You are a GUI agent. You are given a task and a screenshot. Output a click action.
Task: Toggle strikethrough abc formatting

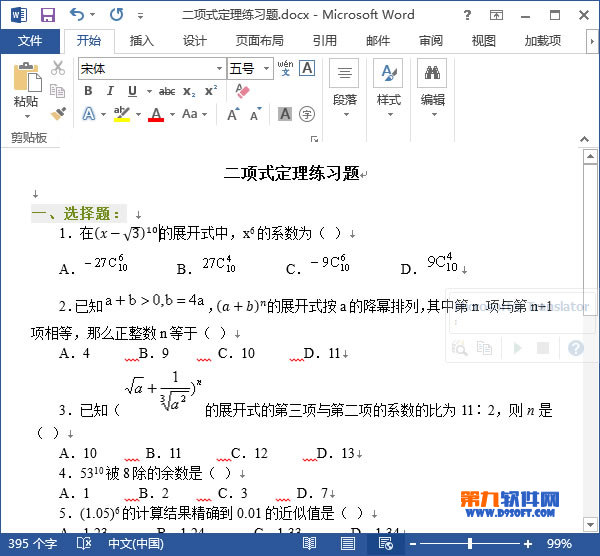(x=167, y=91)
